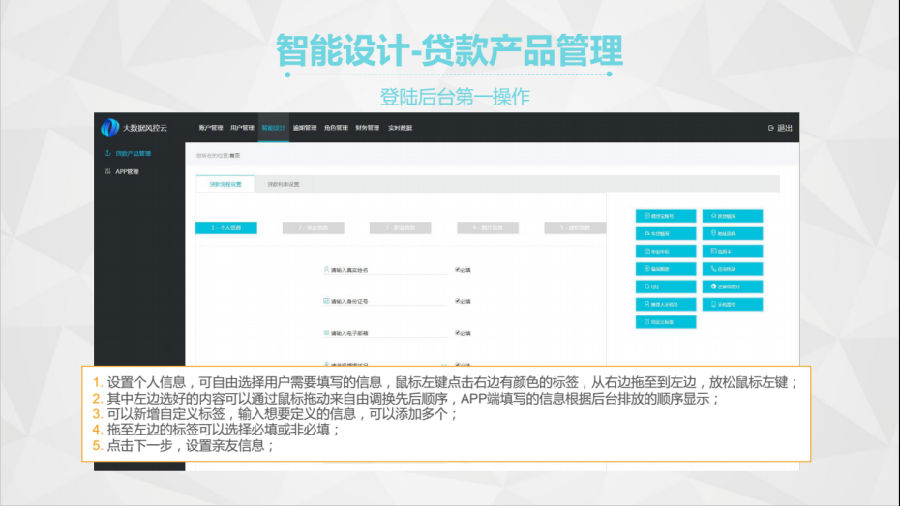The image size is (900, 506).
Task: Open the 用户管理 top menu
Action: (x=242, y=128)
